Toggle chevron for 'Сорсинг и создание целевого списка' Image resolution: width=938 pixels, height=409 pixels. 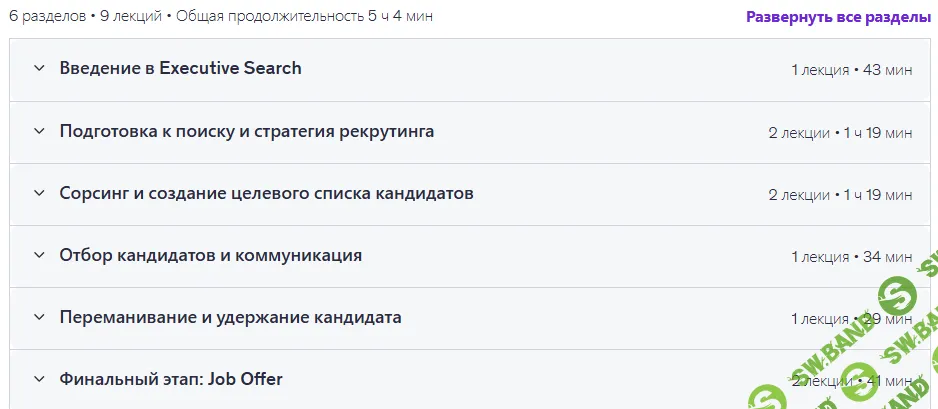pyautogui.click(x=39, y=193)
